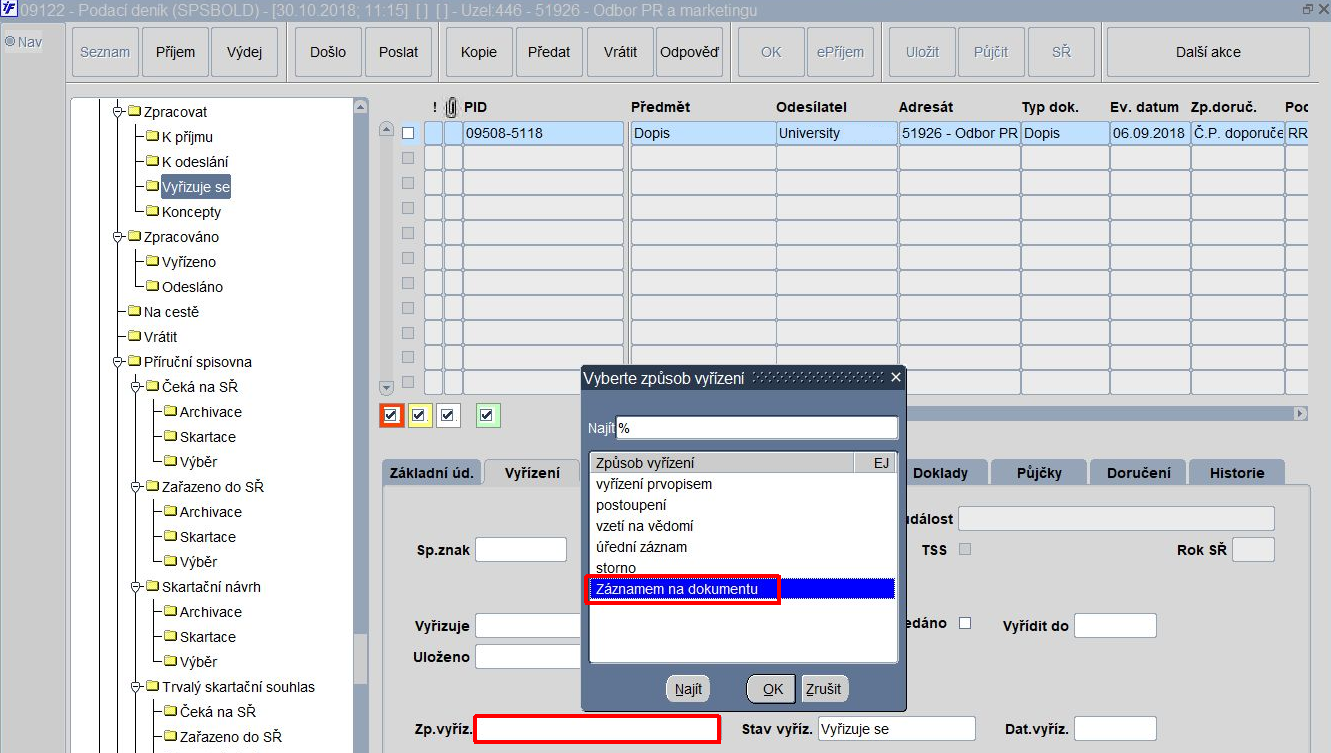This screenshot has height=753, width=1331.
Task: Switch to the Doklady tab
Action: click(x=939, y=473)
